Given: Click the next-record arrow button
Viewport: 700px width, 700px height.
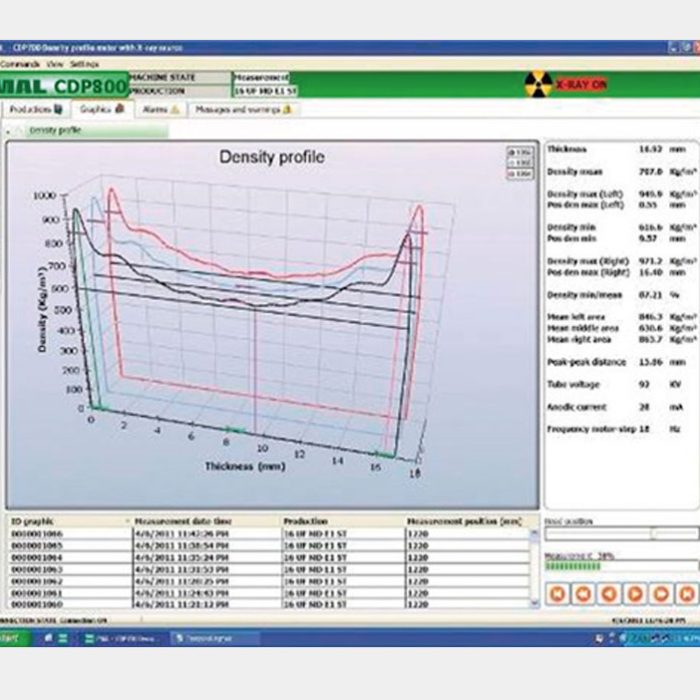Looking at the screenshot, I should 634,593.
